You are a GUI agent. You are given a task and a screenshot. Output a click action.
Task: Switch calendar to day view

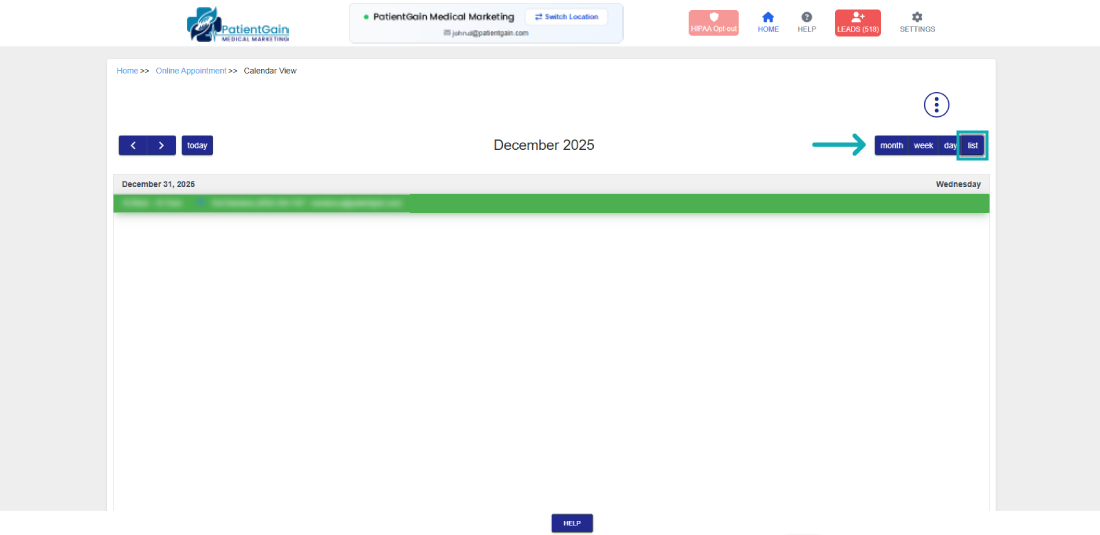point(949,145)
